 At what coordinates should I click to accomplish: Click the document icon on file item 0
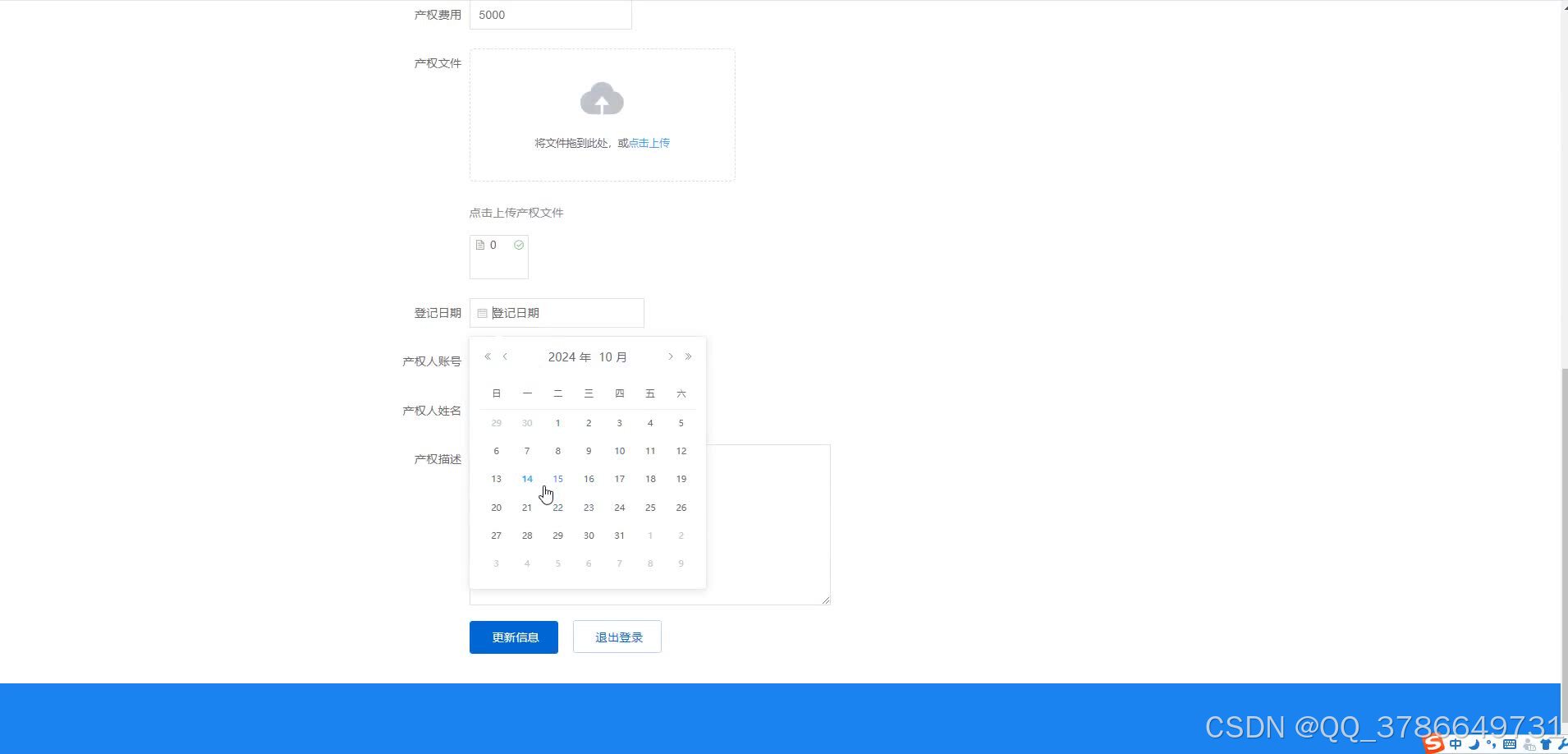480,244
